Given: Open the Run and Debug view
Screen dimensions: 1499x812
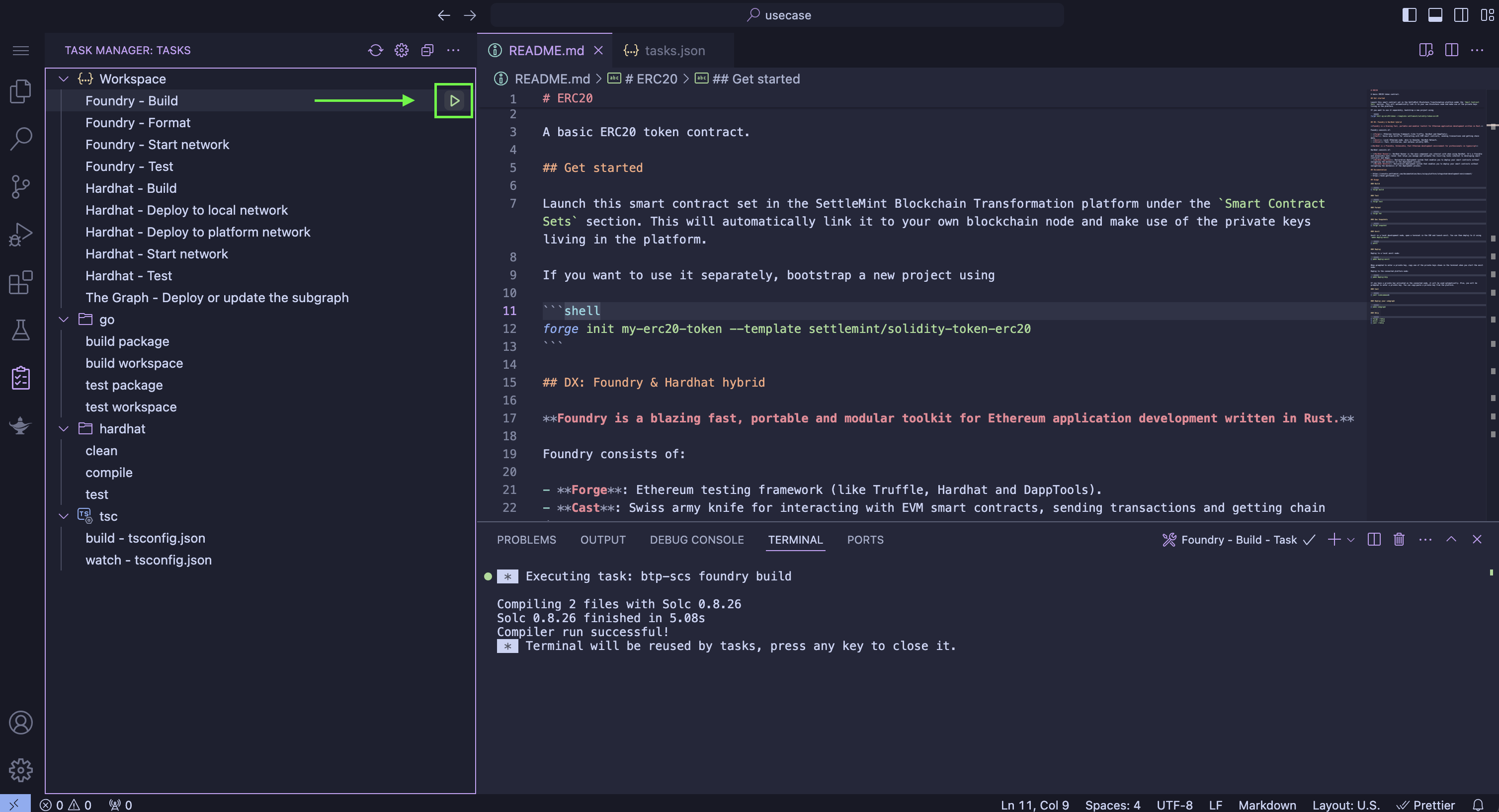Looking at the screenshot, I should 21,235.
